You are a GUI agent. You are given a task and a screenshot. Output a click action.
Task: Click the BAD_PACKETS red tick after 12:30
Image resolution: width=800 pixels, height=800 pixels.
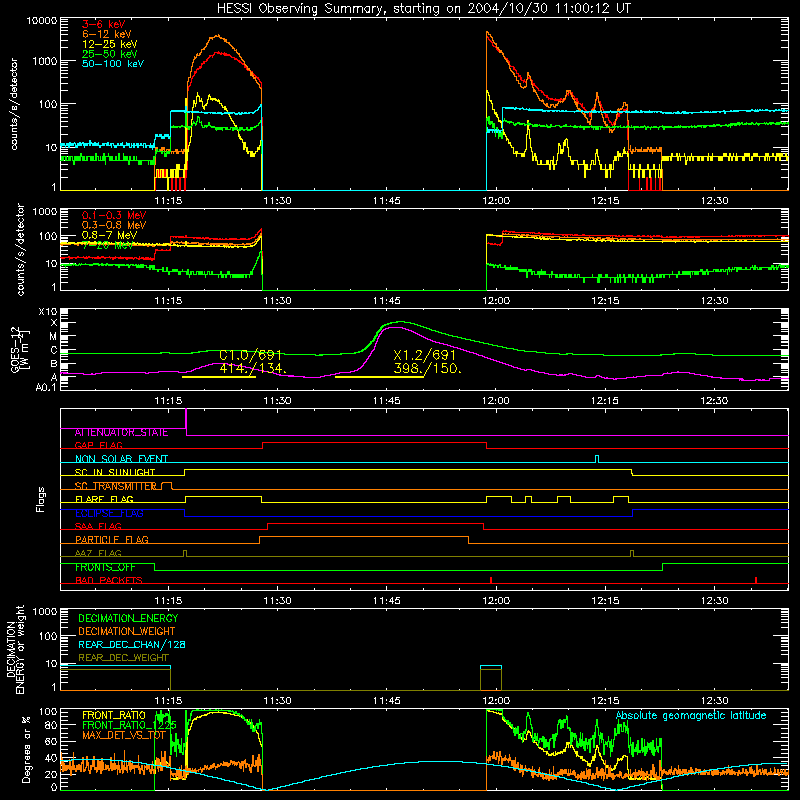pyautogui.click(x=756, y=580)
